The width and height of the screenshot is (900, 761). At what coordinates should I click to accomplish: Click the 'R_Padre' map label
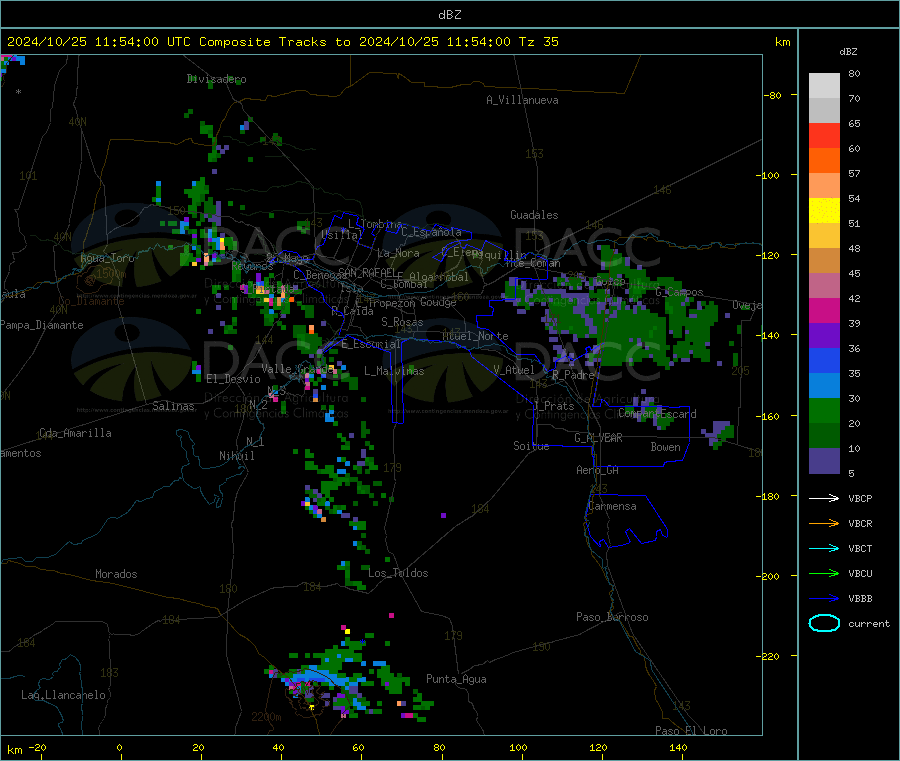pos(573,375)
